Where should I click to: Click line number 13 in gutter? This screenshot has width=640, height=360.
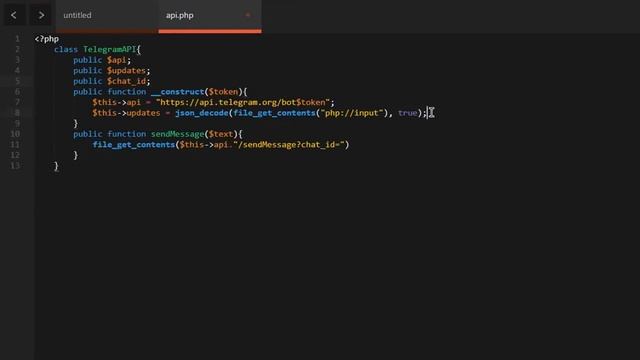pos(15,166)
